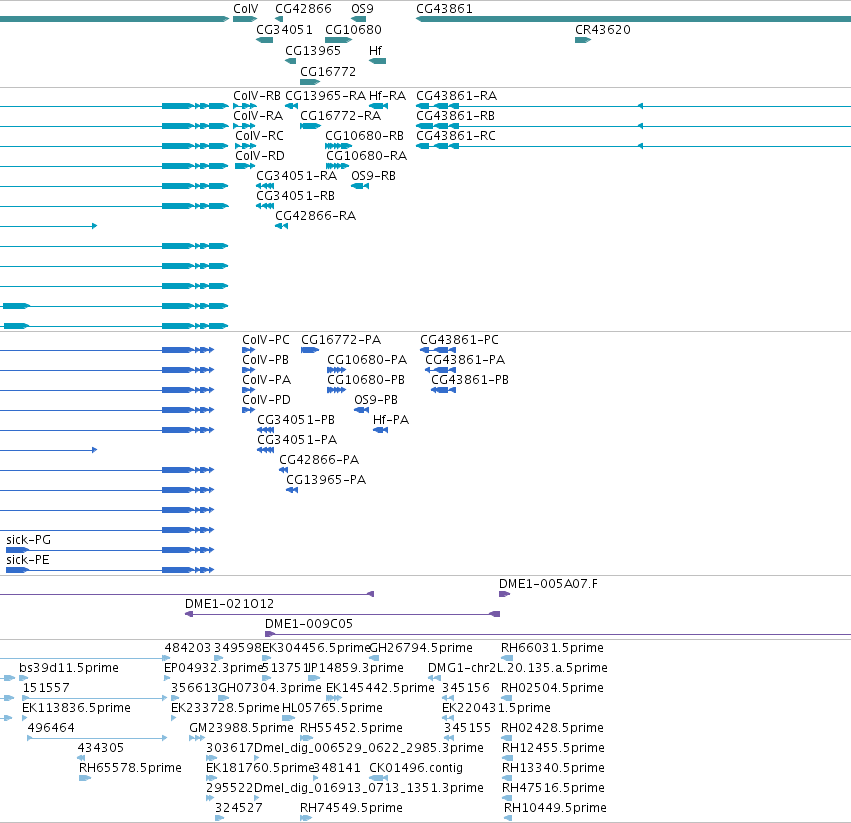Viewport: 851px width, 823px height.
Task: Select the CG43861-PB protein label
Action: pos(470,380)
